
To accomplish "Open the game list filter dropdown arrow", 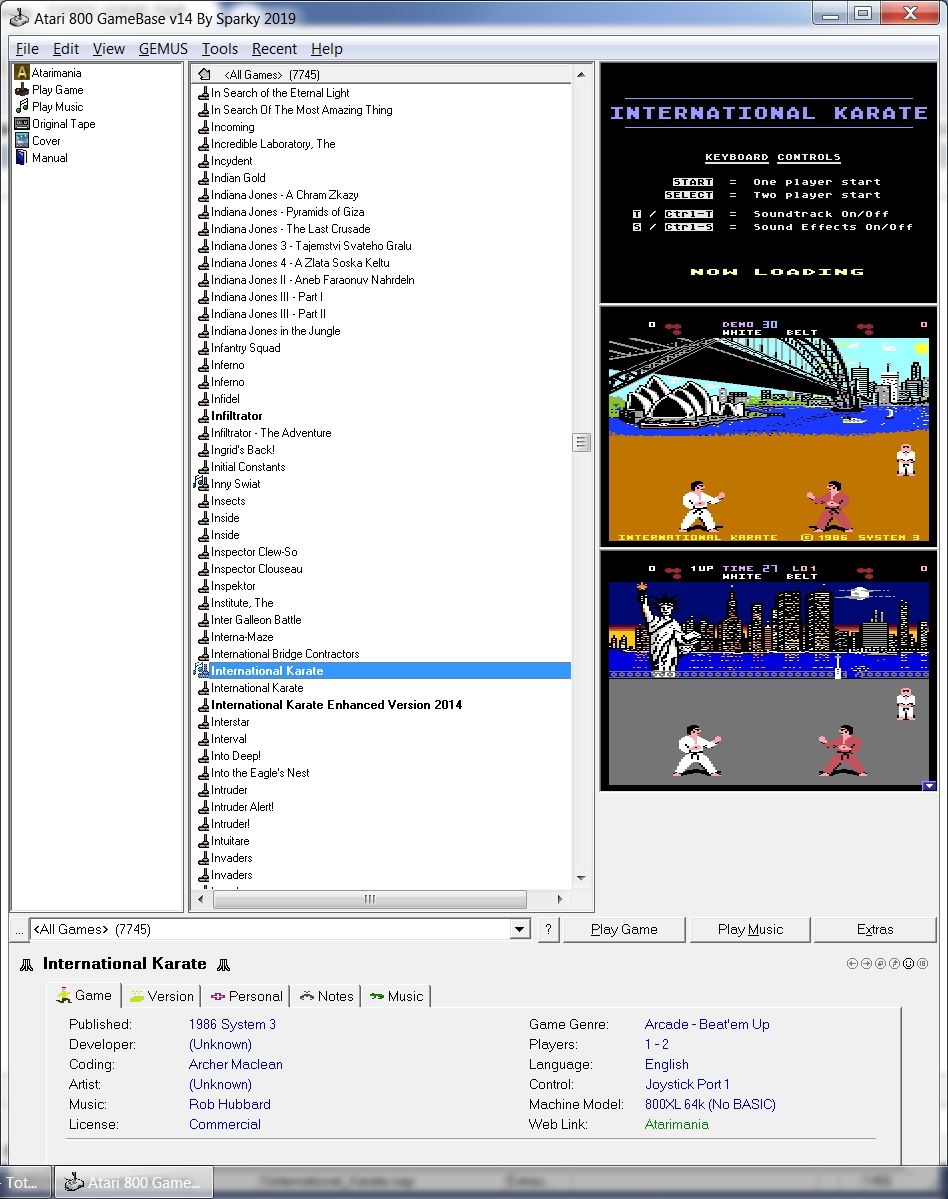I will click(x=520, y=930).
